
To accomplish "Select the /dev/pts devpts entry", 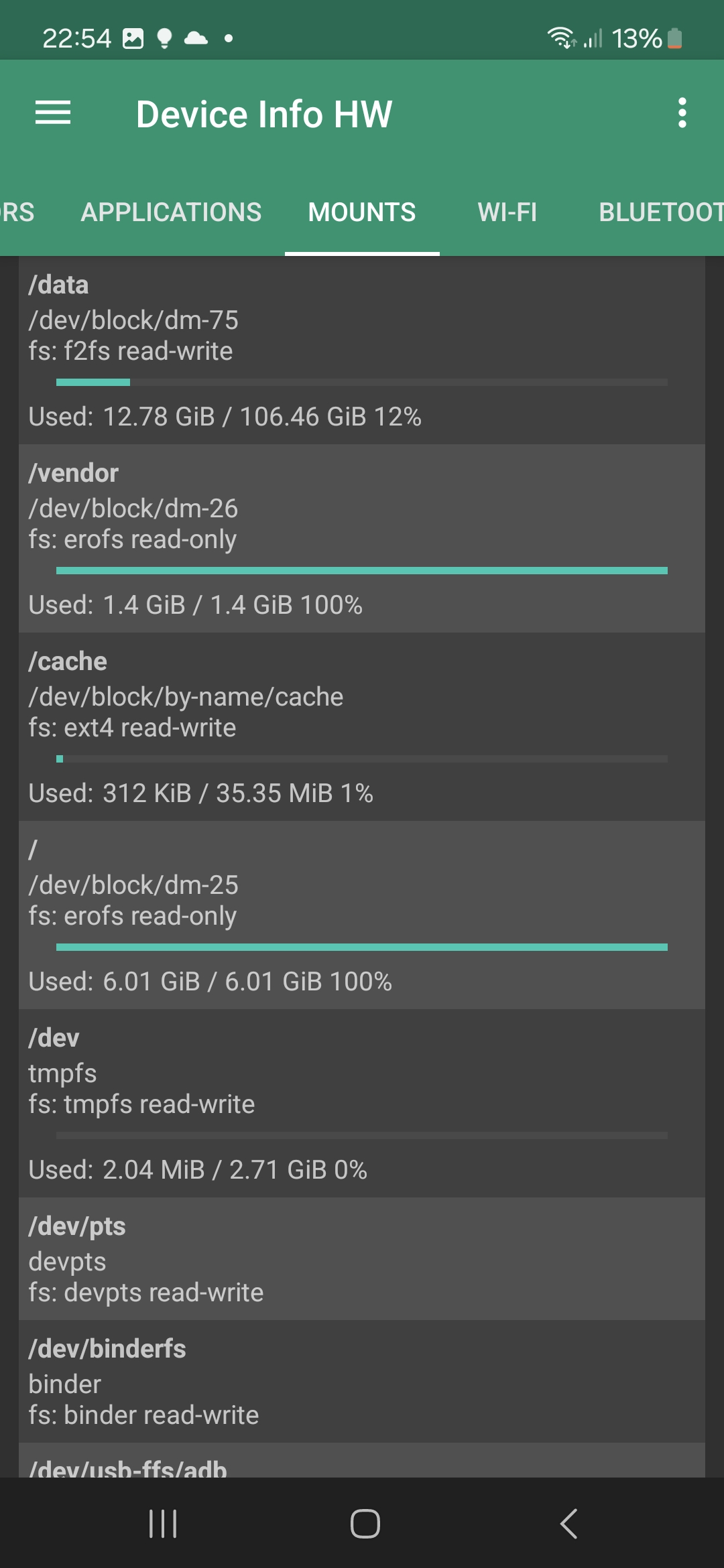I will (x=362, y=1258).
